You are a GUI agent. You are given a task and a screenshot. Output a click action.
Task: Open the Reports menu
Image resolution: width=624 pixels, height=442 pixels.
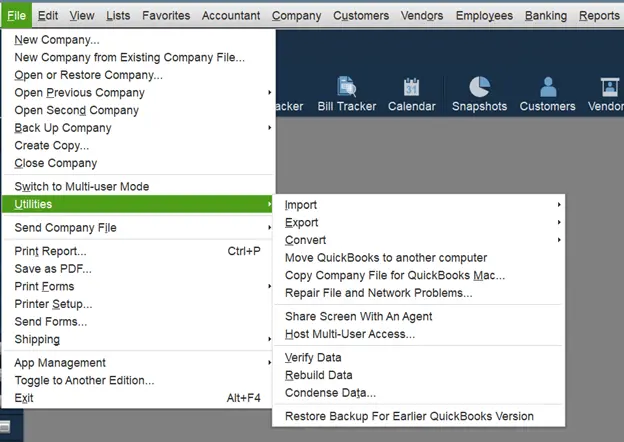pyautogui.click(x=599, y=16)
